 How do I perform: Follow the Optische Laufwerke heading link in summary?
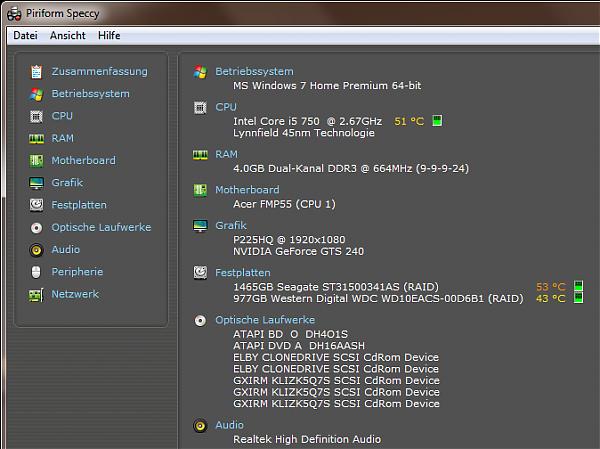[x=265, y=320]
